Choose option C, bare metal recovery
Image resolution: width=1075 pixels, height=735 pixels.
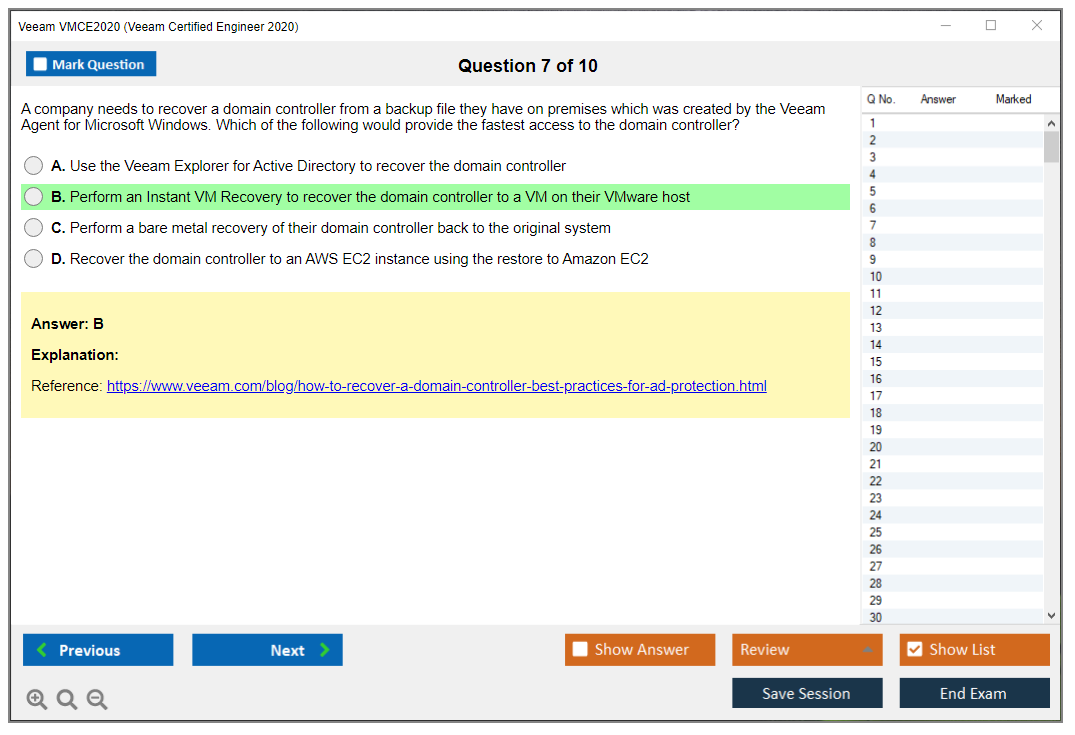[x=34, y=228]
